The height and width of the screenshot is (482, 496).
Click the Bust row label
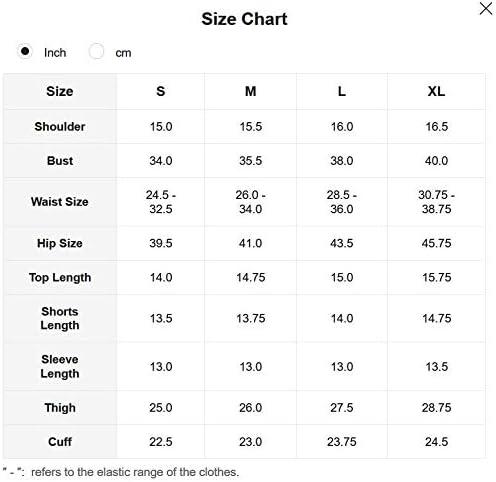click(60, 161)
